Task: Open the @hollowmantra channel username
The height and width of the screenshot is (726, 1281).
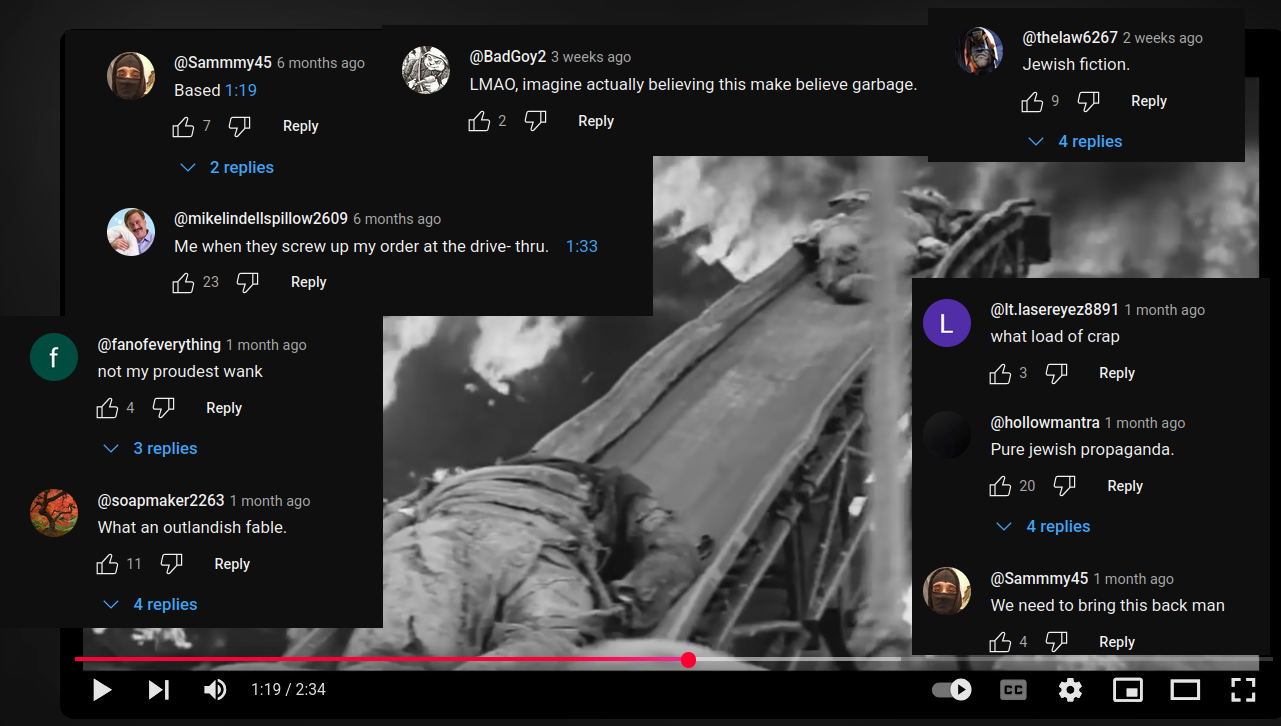Action: [1045, 422]
